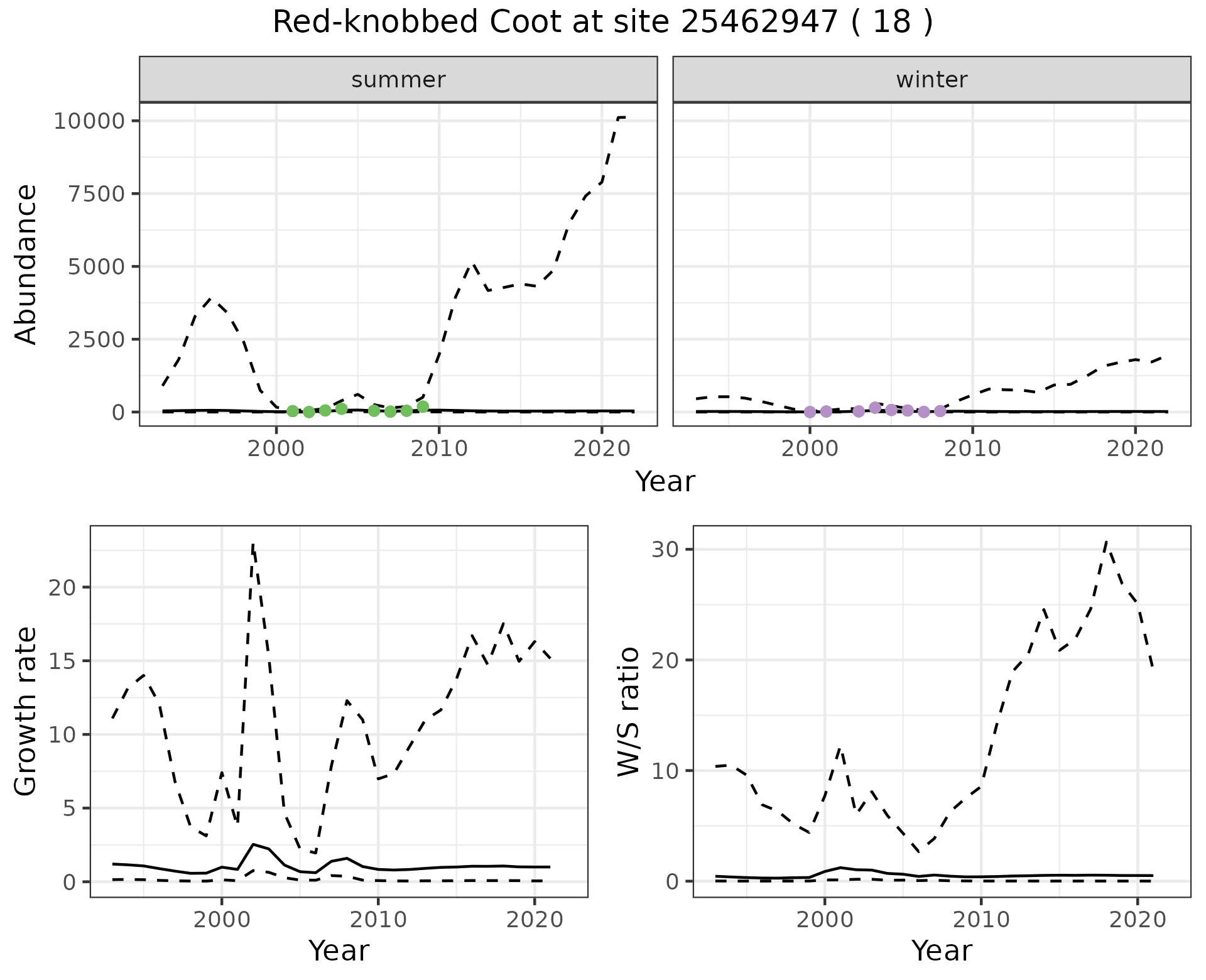The width and height of the screenshot is (1206, 980).
Task: Click the 2020 tick label under winter panel
Action: (1135, 449)
